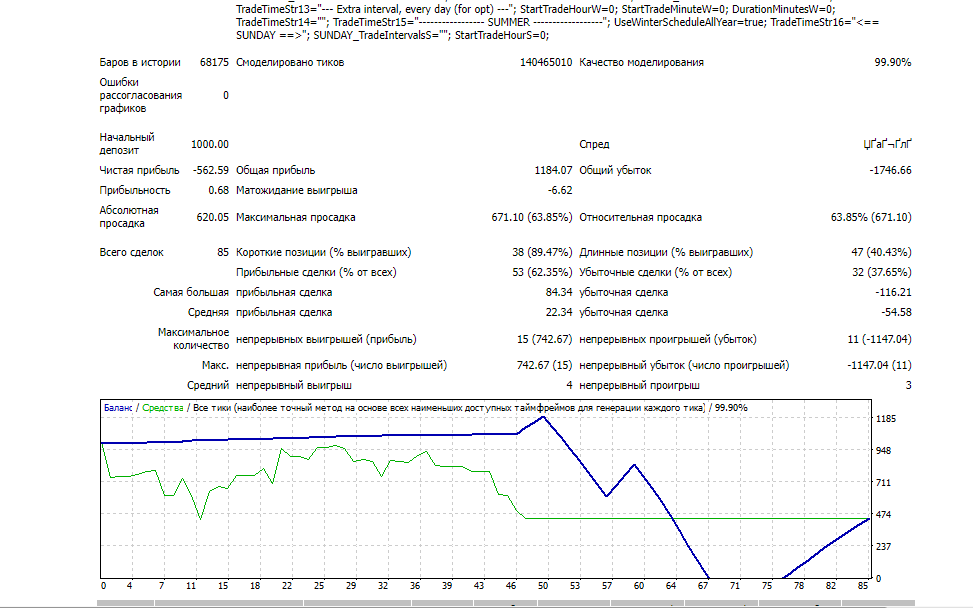The height and width of the screenshot is (608, 973).
Task: Click the 'Максимальная просадка' label
Action: [295, 218]
